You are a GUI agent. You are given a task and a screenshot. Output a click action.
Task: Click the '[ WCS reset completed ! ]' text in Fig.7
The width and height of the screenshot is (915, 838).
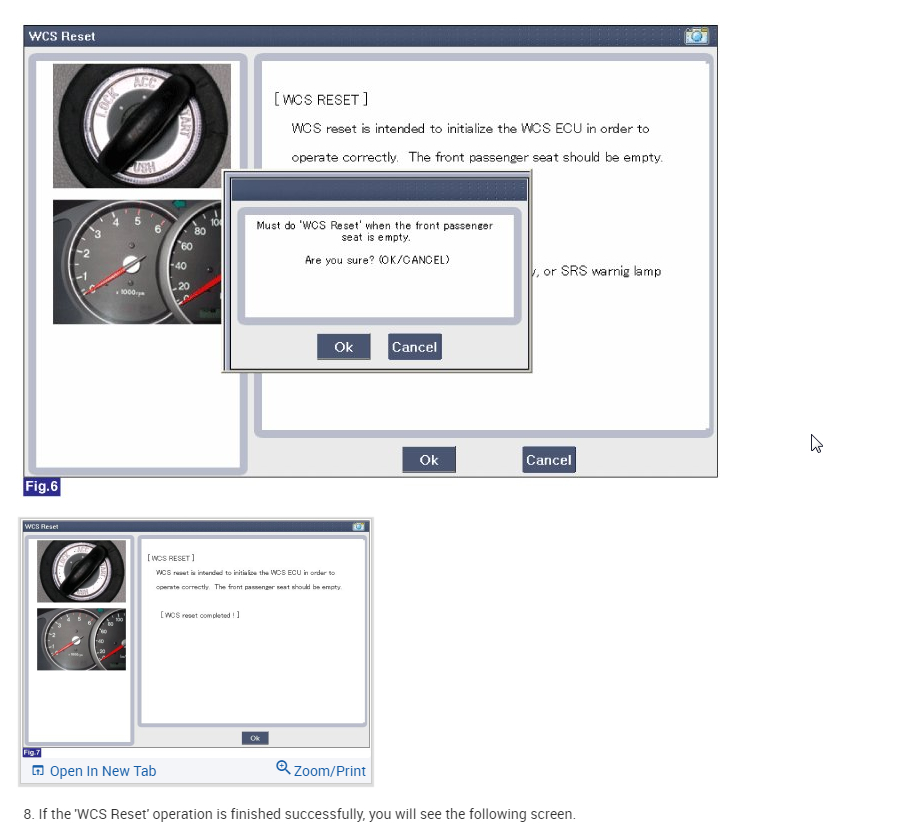click(x=200, y=615)
